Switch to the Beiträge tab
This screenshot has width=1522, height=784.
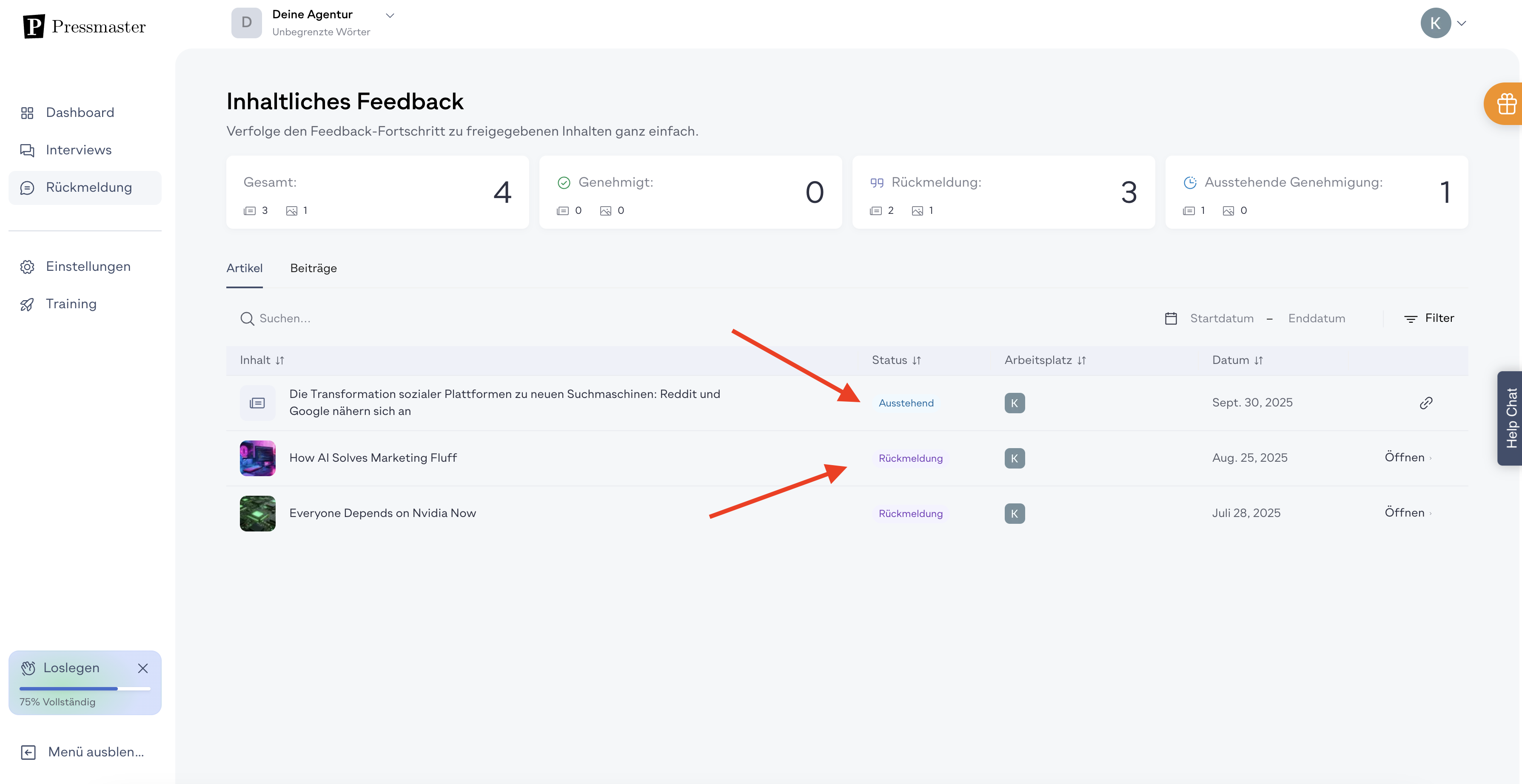(314, 269)
